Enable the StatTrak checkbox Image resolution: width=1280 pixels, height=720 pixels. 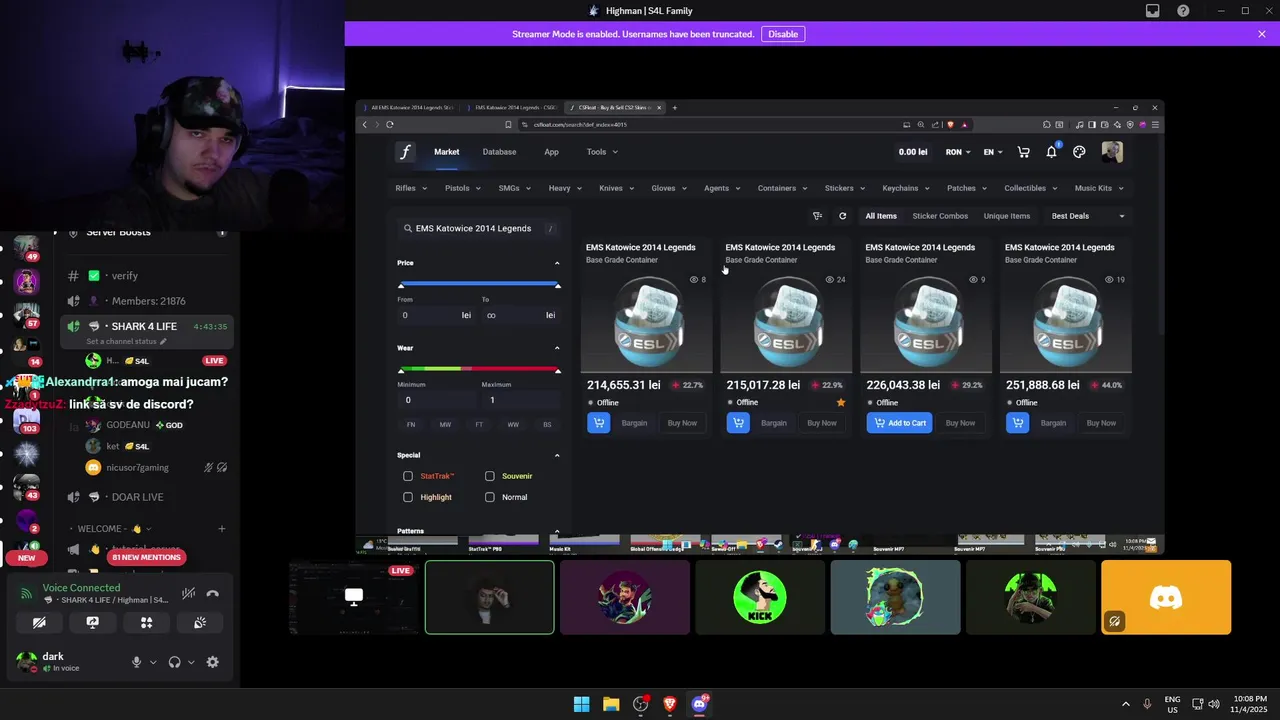[x=408, y=476]
